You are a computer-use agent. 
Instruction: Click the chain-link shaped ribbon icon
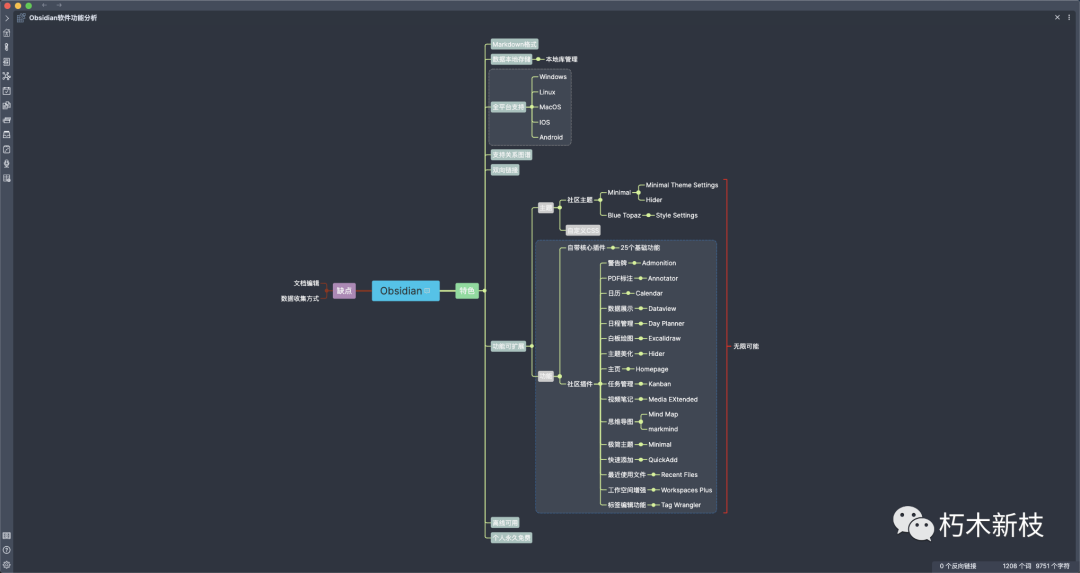(7, 47)
